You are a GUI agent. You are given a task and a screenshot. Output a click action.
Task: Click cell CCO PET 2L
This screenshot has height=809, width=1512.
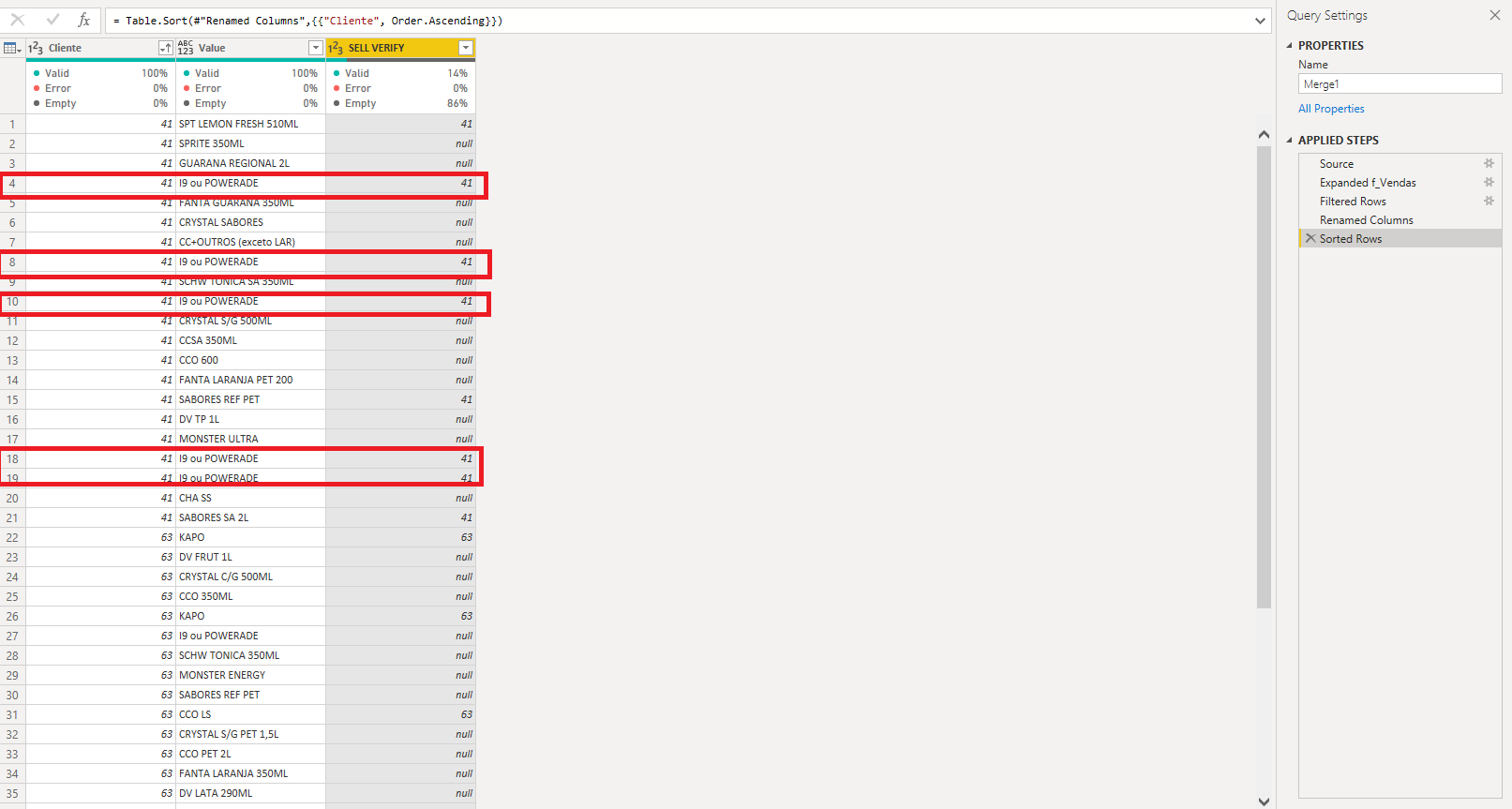pos(250,754)
